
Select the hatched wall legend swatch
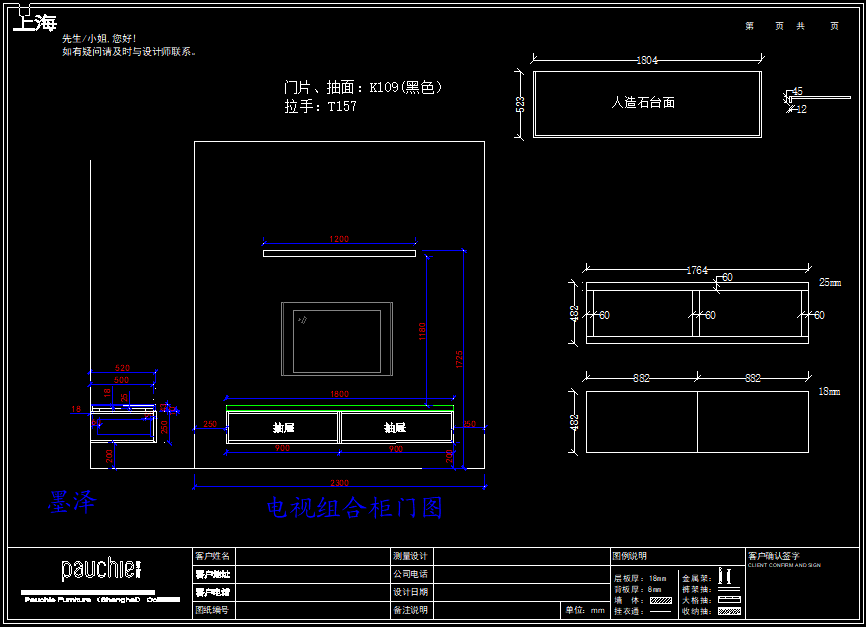(660, 600)
